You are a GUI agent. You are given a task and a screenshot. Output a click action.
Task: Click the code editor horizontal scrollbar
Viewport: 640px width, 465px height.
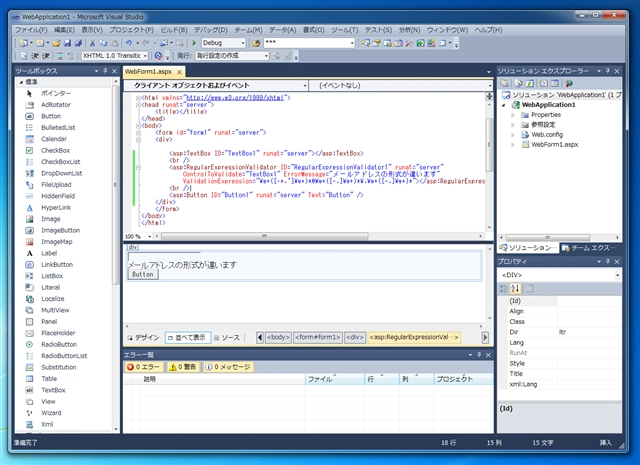click(x=264, y=236)
